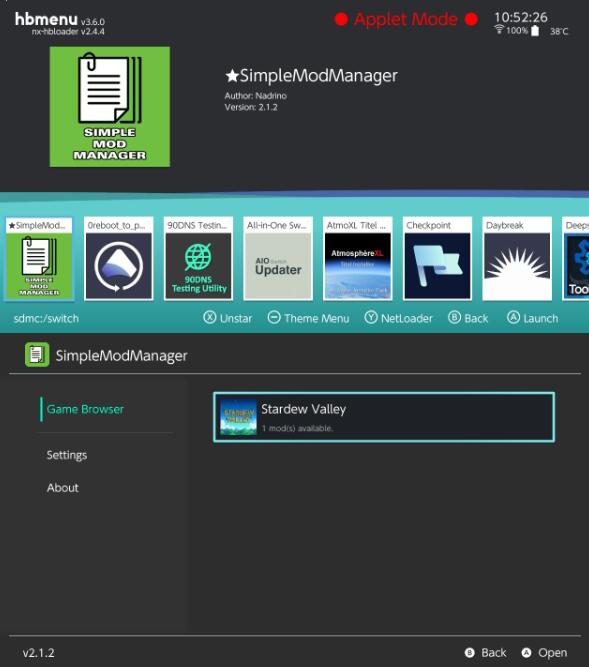The width and height of the screenshot is (589, 667).
Task: Click the sdmc:/switch path text
Action: coord(46,318)
